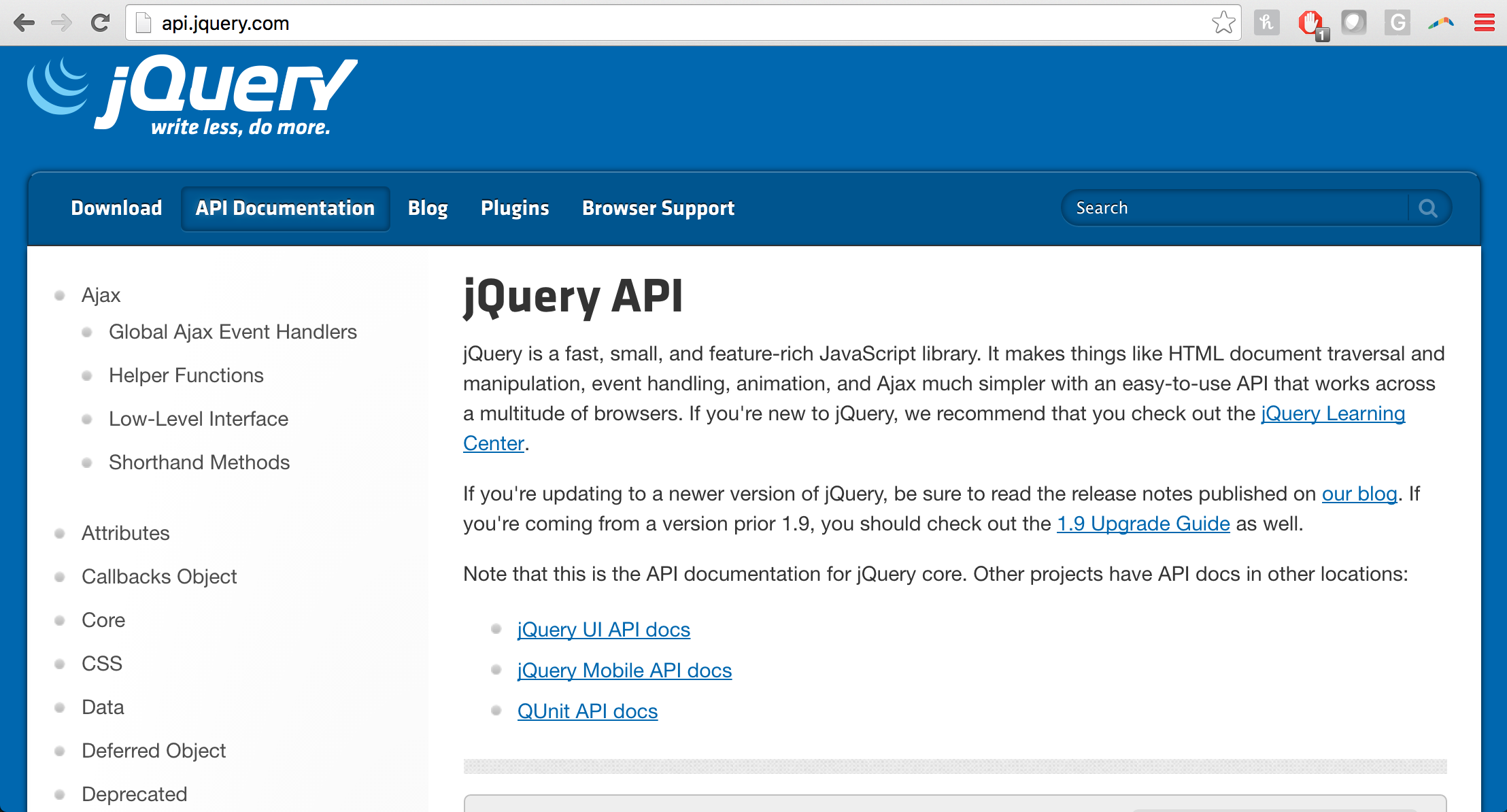
Task: Reload the page with refresh icon
Action: point(100,23)
